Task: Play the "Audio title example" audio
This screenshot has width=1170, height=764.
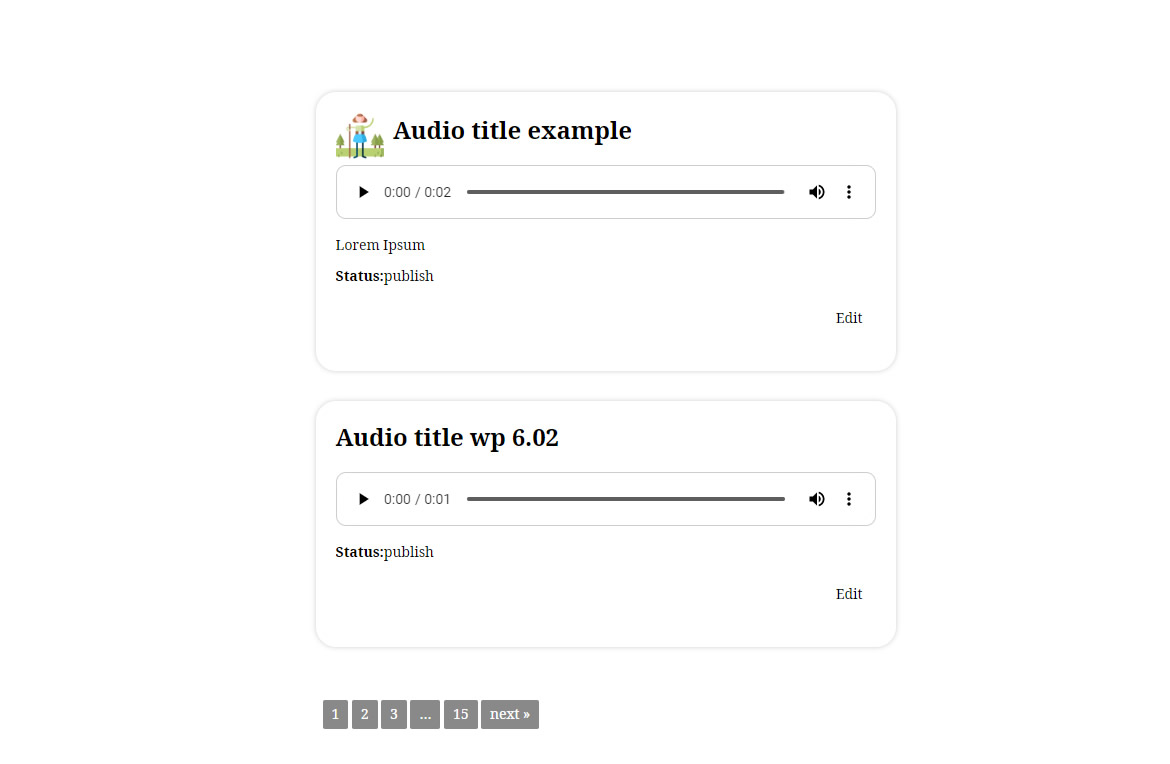Action: point(363,192)
